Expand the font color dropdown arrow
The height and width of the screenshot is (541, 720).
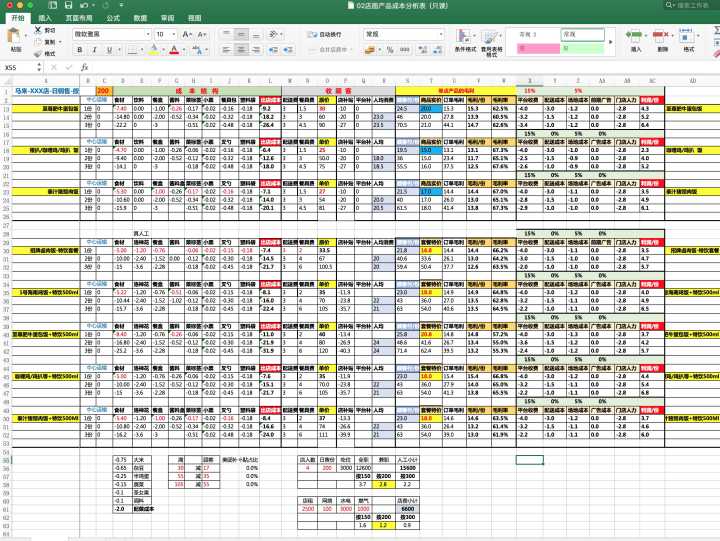pyautogui.click(x=184, y=50)
